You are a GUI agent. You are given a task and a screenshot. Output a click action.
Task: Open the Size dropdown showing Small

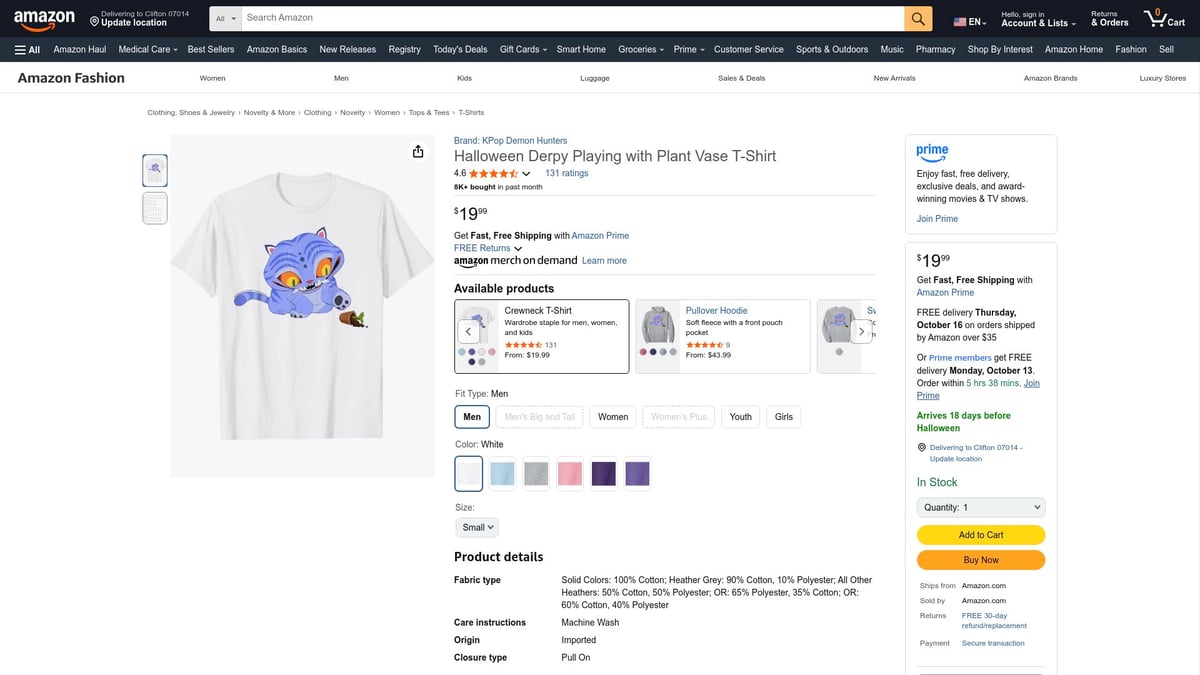476,526
